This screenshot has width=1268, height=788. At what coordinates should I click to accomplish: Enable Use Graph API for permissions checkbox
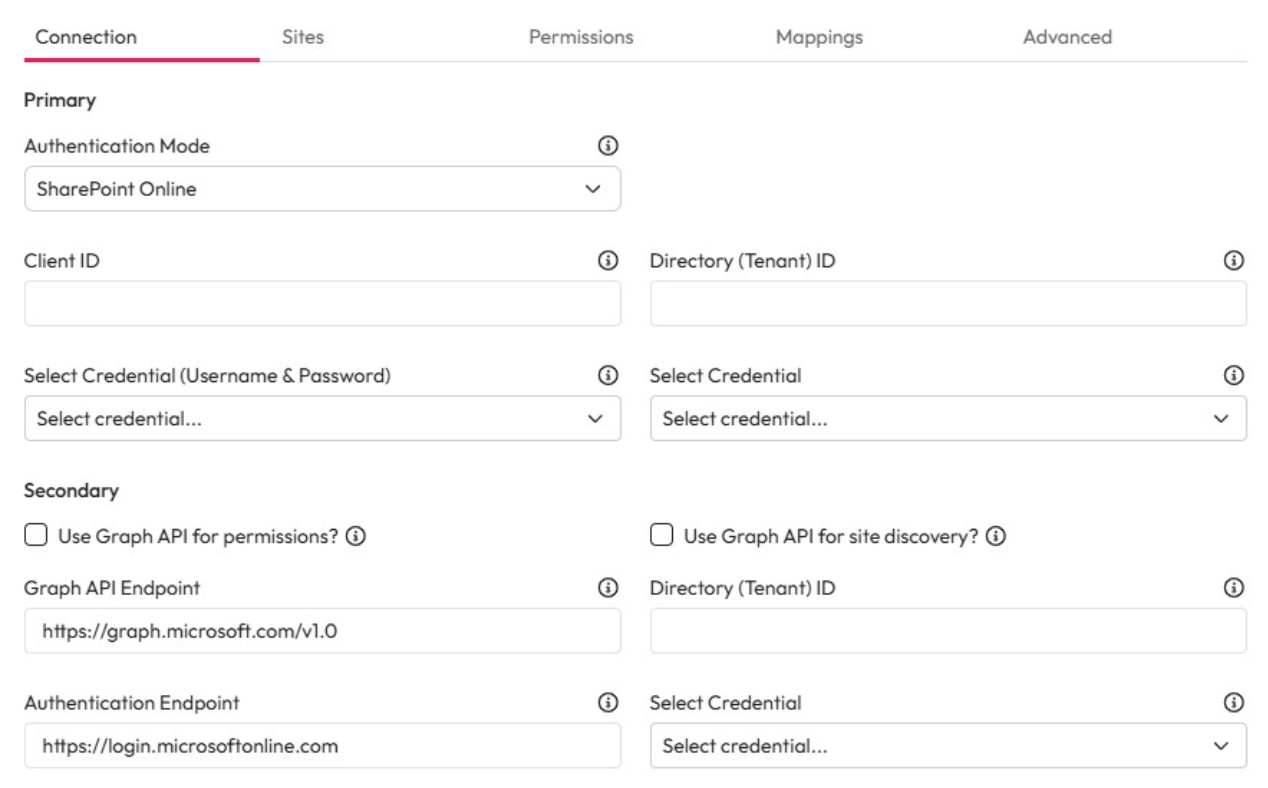[x=36, y=536]
